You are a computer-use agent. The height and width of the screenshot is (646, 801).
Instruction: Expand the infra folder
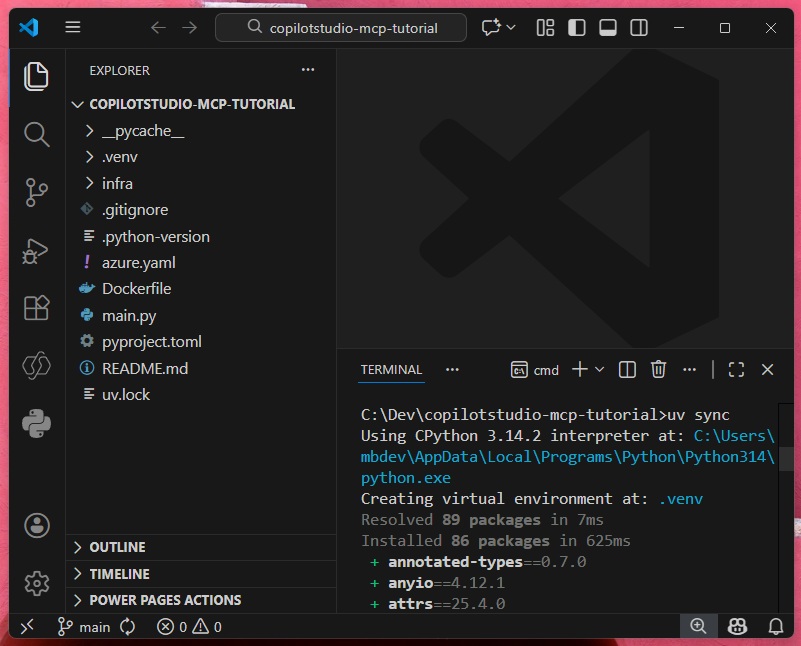pos(117,184)
